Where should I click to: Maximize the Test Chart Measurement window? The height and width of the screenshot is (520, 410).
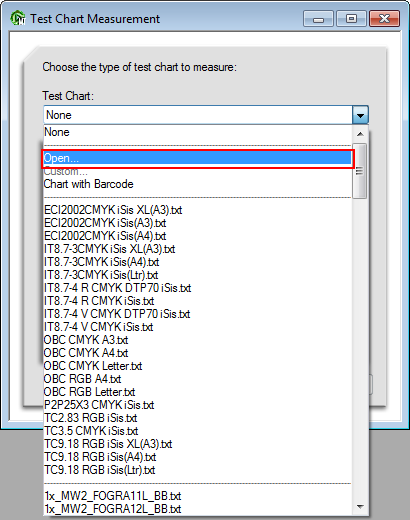[351, 19]
